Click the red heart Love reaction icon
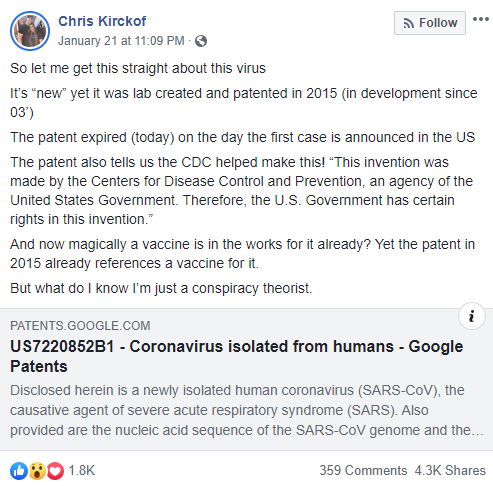This screenshot has width=493, height=486. [x=55, y=471]
